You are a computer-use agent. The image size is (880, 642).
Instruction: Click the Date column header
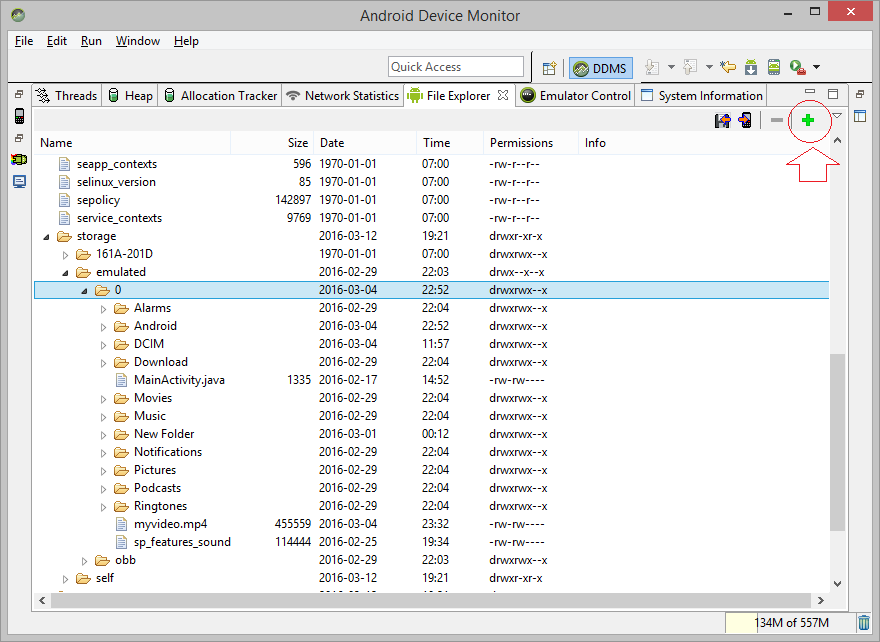coord(365,143)
